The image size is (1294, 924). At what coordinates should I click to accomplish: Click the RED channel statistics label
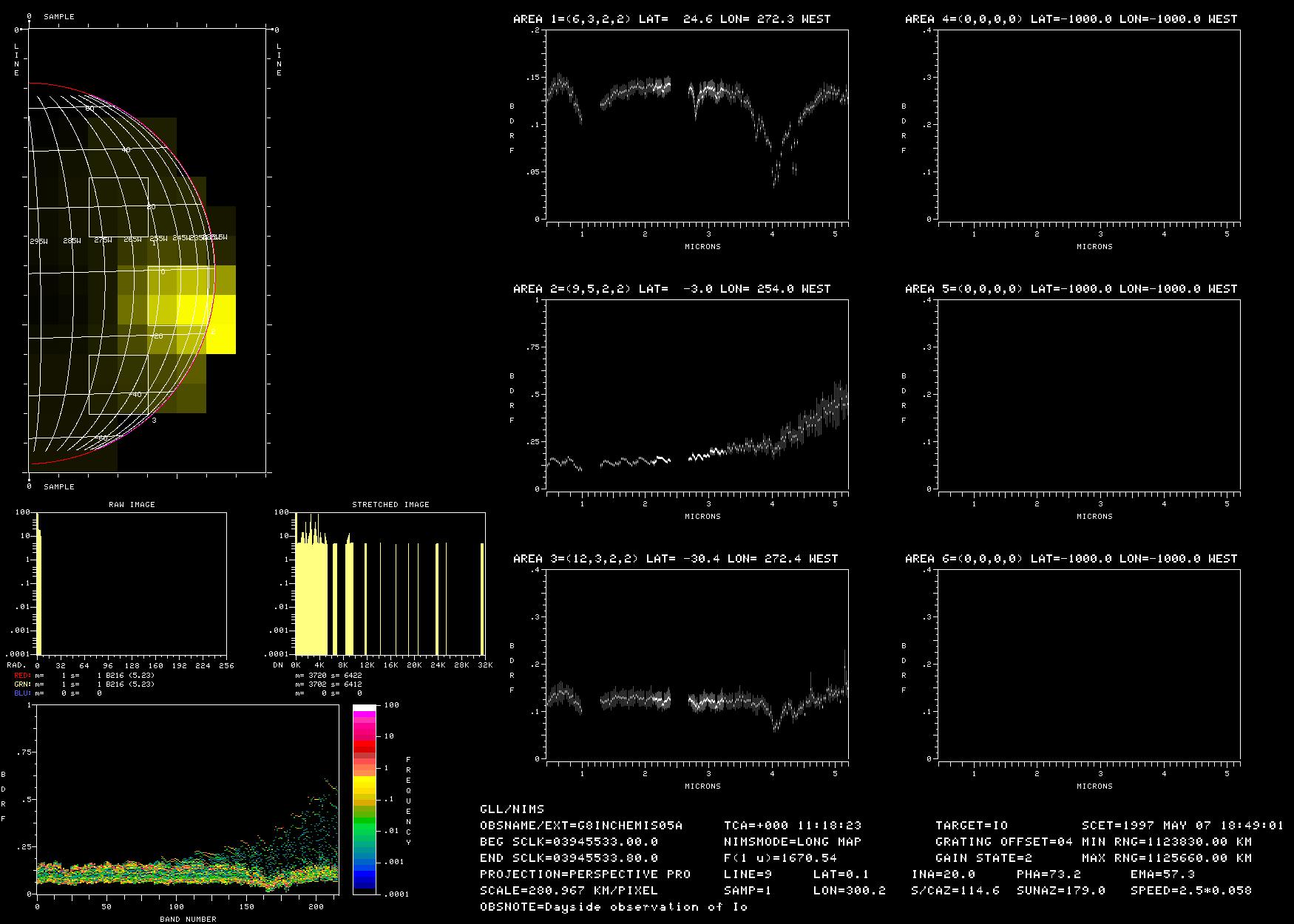pyautogui.click(x=22, y=676)
